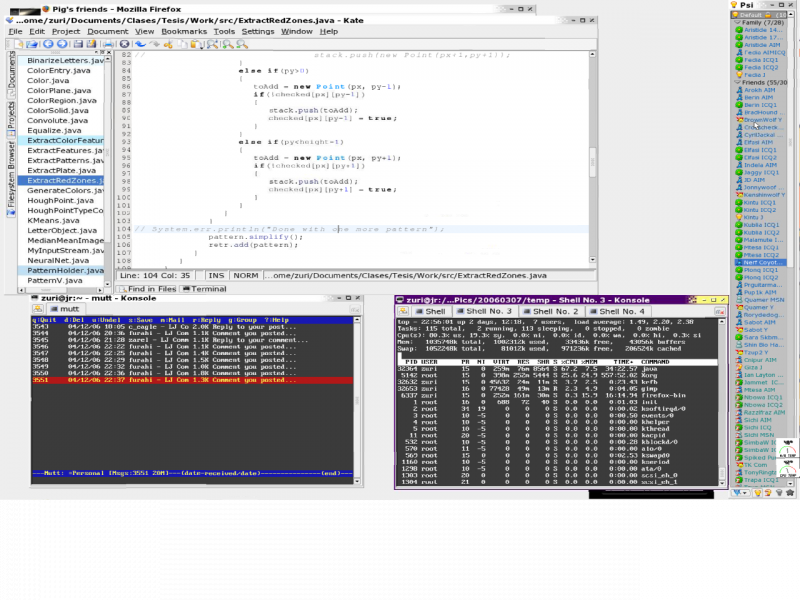This screenshot has width=800, height=600.
Task: Click the new session icon in Konsole tab bar
Action: [x=405, y=311]
